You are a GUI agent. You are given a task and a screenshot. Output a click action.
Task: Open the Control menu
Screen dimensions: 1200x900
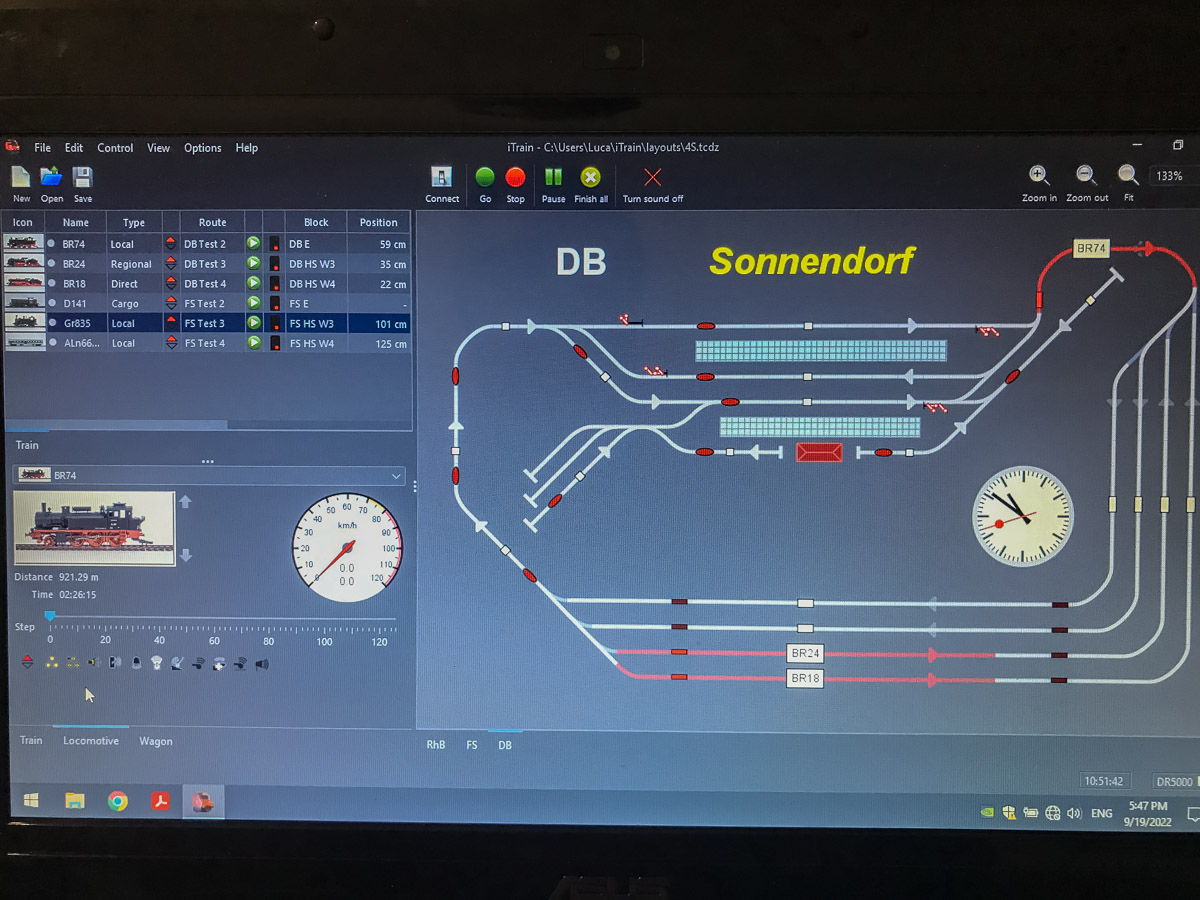point(115,148)
